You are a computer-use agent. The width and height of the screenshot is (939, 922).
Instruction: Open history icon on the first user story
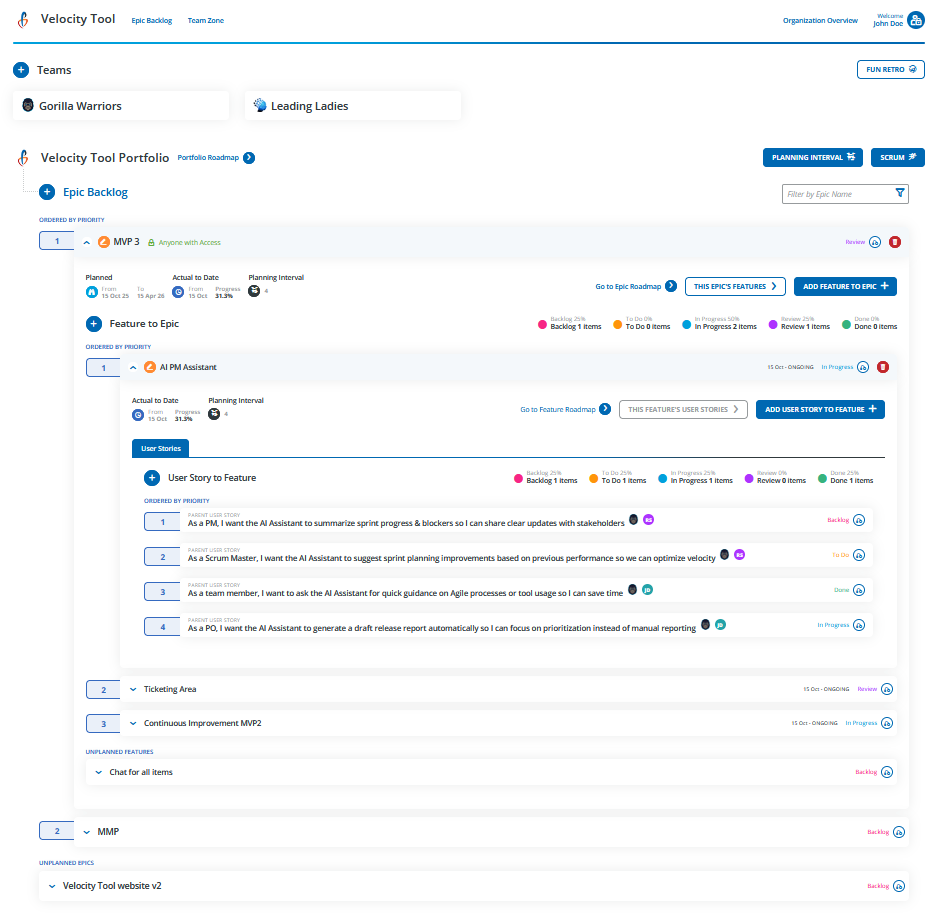862,521
